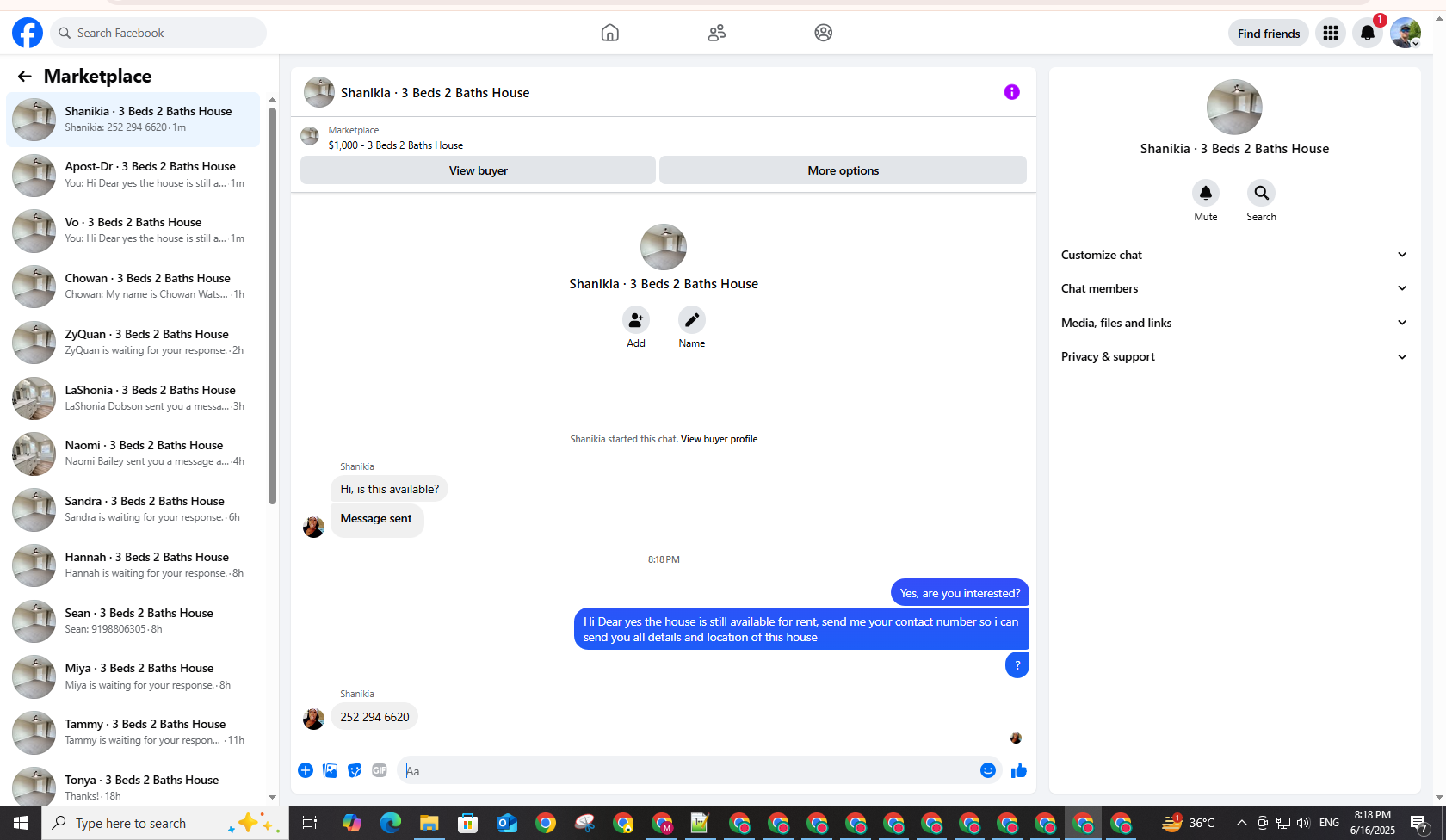Open Windows notification center icon

(1420, 824)
